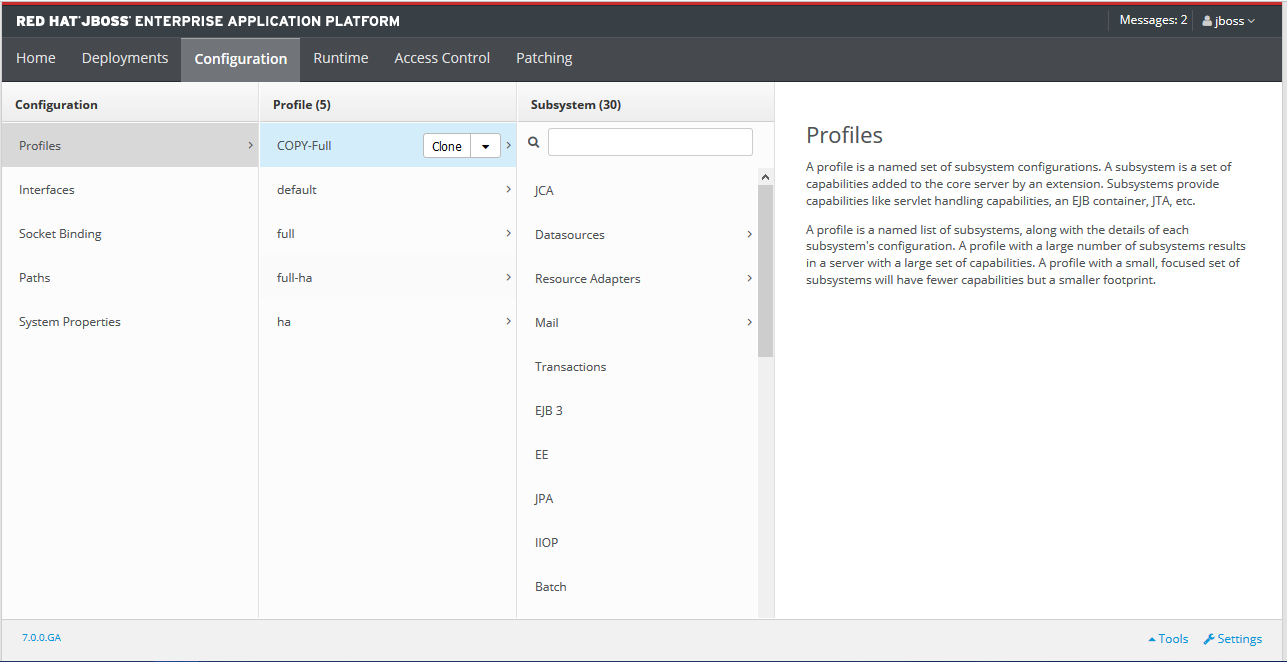1287x662 pixels.
Task: Select the IIOP subsystem
Action: tap(637, 542)
